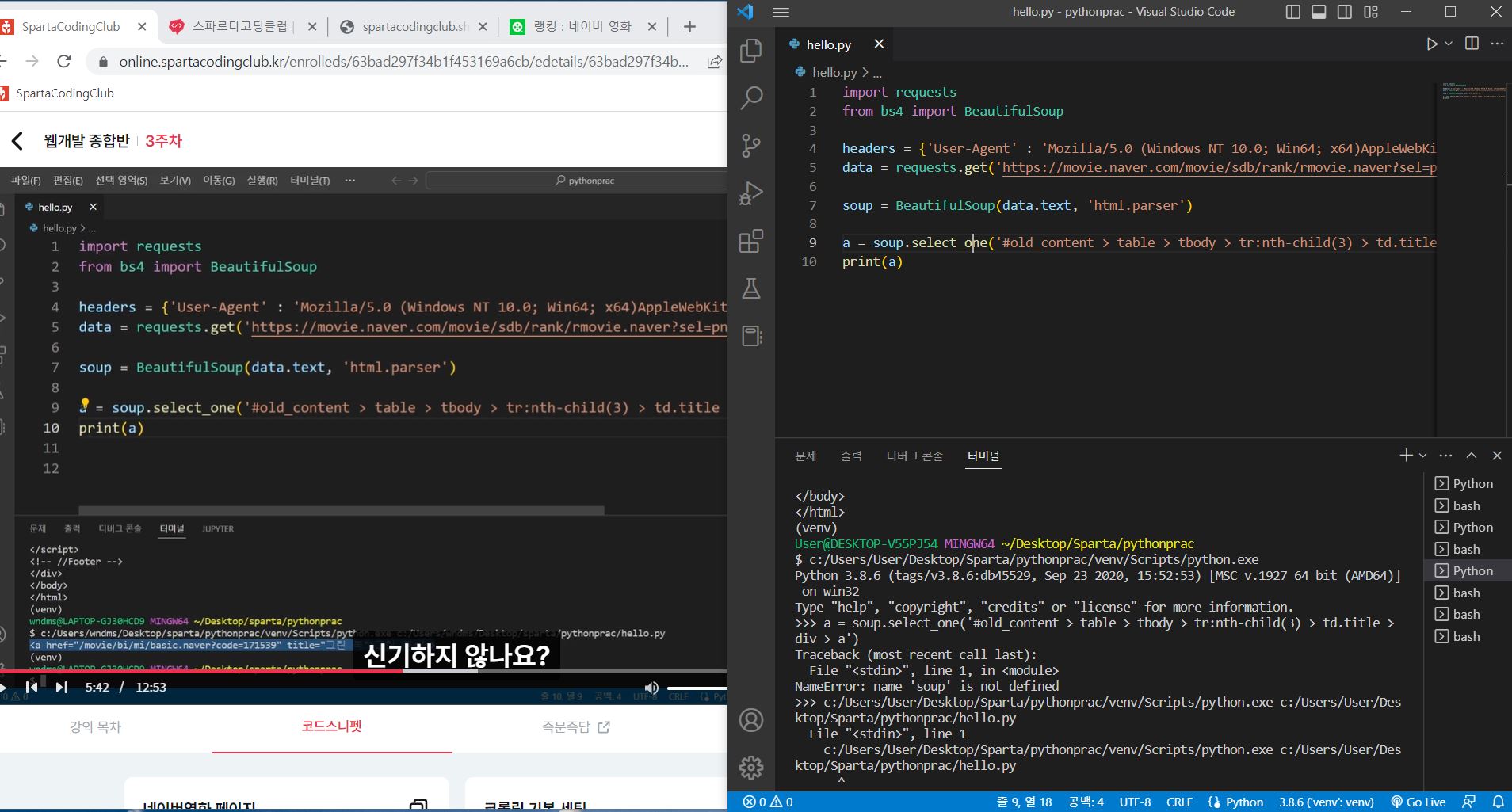Go forward in Chrome browser
Viewport: 1512px width, 812px height.
[x=32, y=61]
